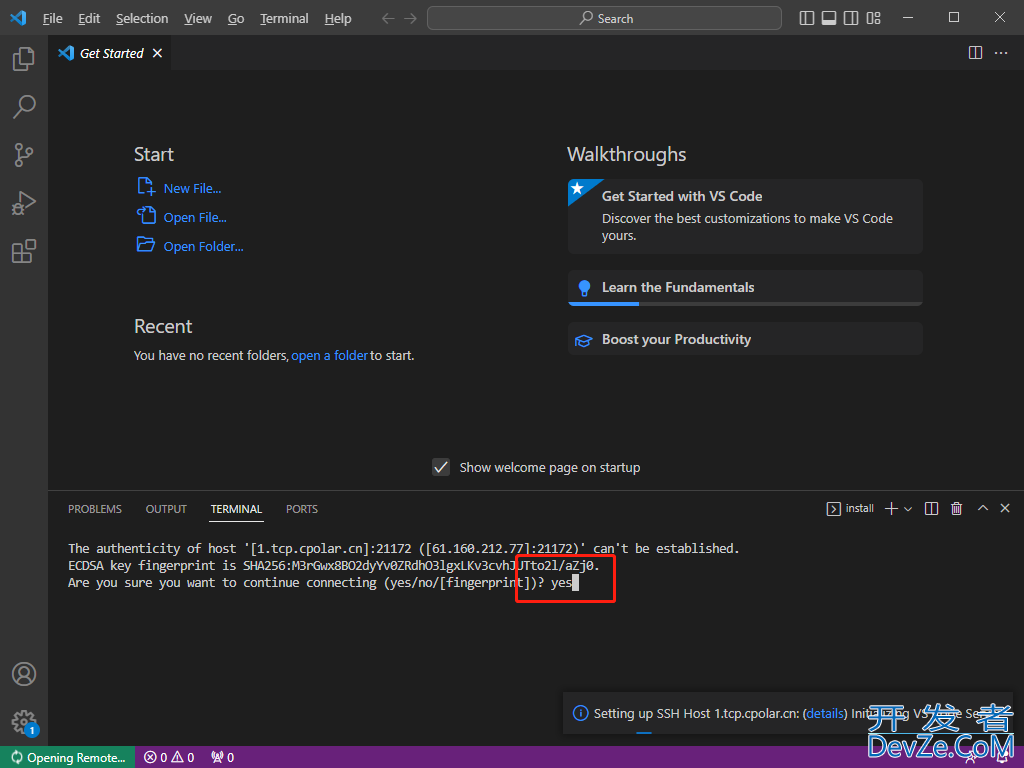Viewport: 1024px width, 768px height.
Task: Open the Manage gear icon
Action: pos(24,722)
